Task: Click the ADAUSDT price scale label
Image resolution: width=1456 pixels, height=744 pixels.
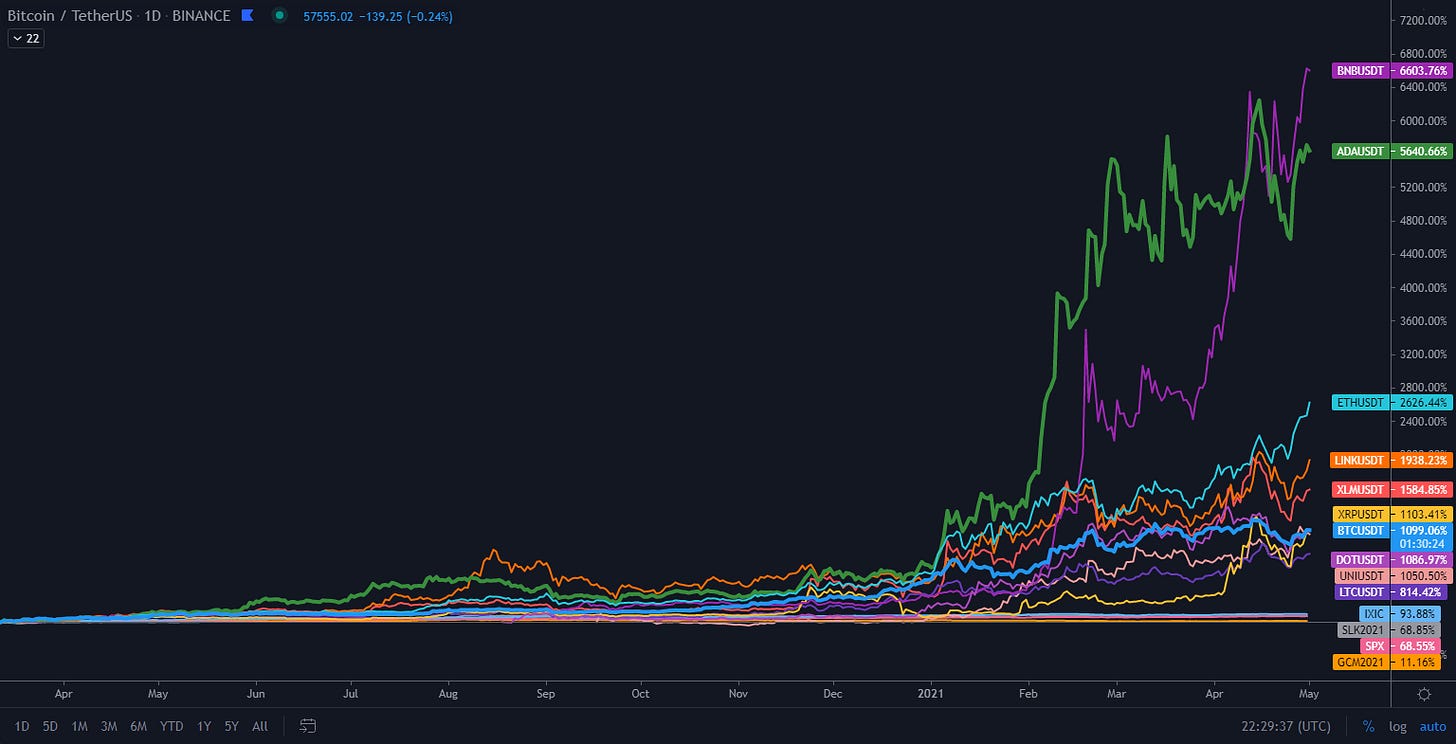Action: click(1391, 152)
